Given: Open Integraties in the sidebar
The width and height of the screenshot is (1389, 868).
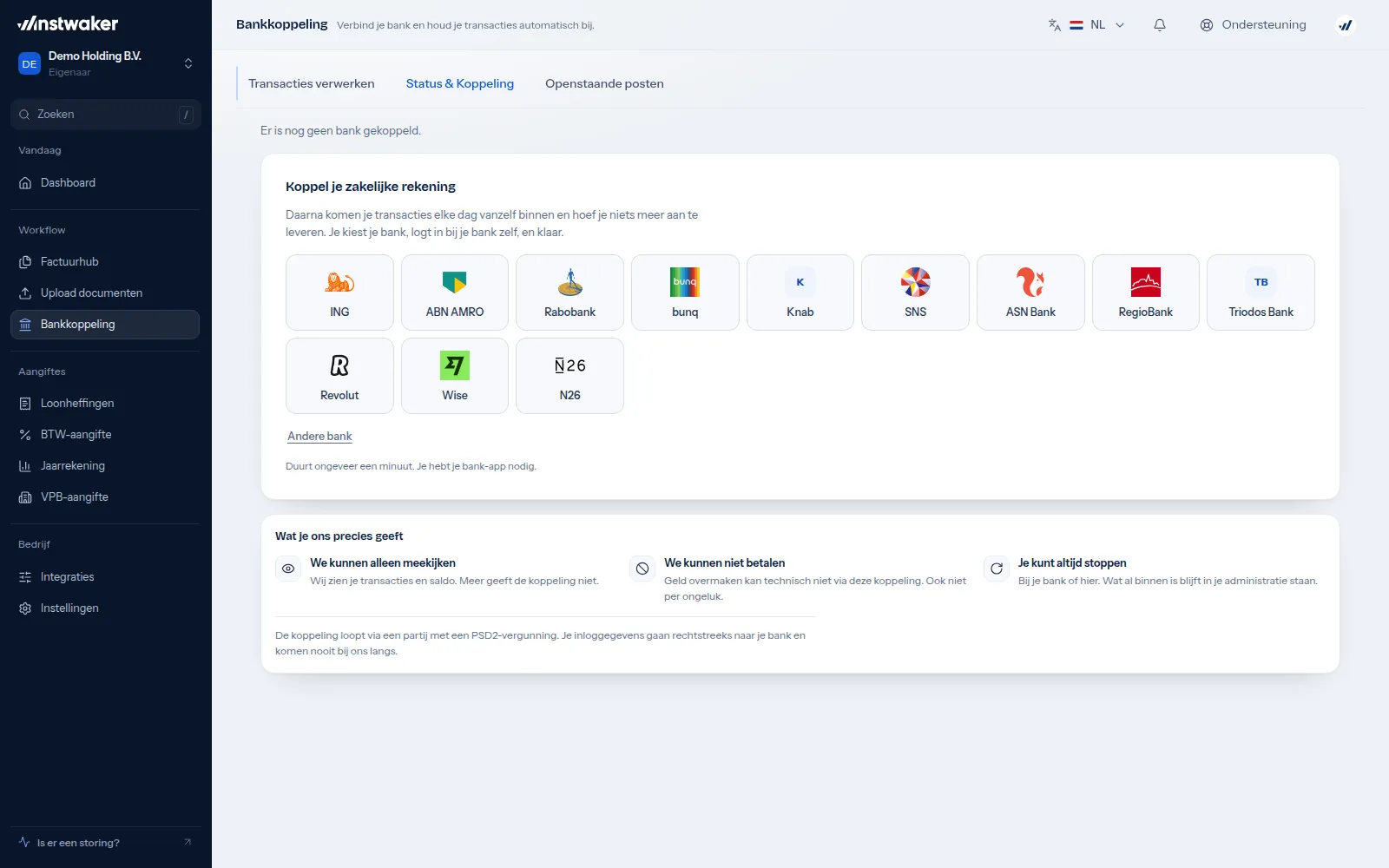Looking at the screenshot, I should pyautogui.click(x=105, y=576).
